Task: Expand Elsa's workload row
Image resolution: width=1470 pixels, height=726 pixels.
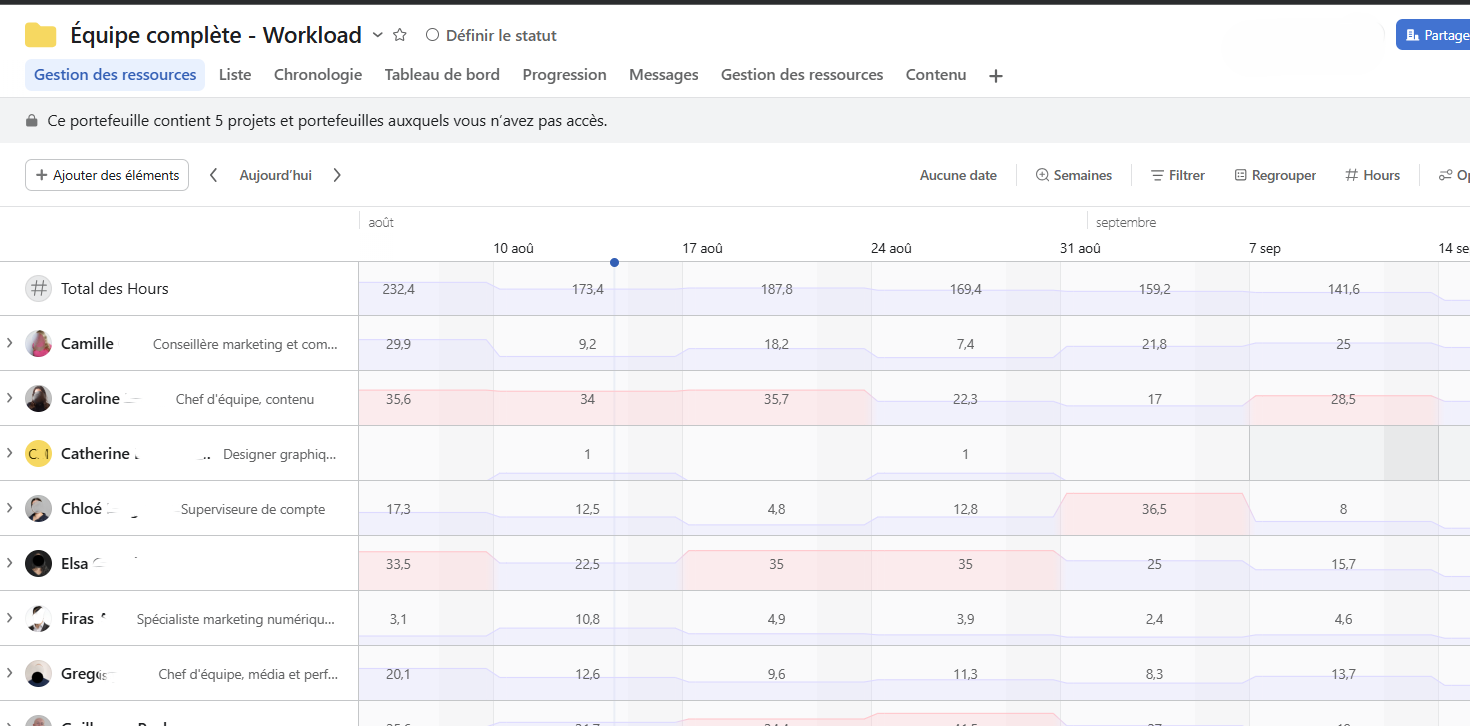Action: [9, 563]
